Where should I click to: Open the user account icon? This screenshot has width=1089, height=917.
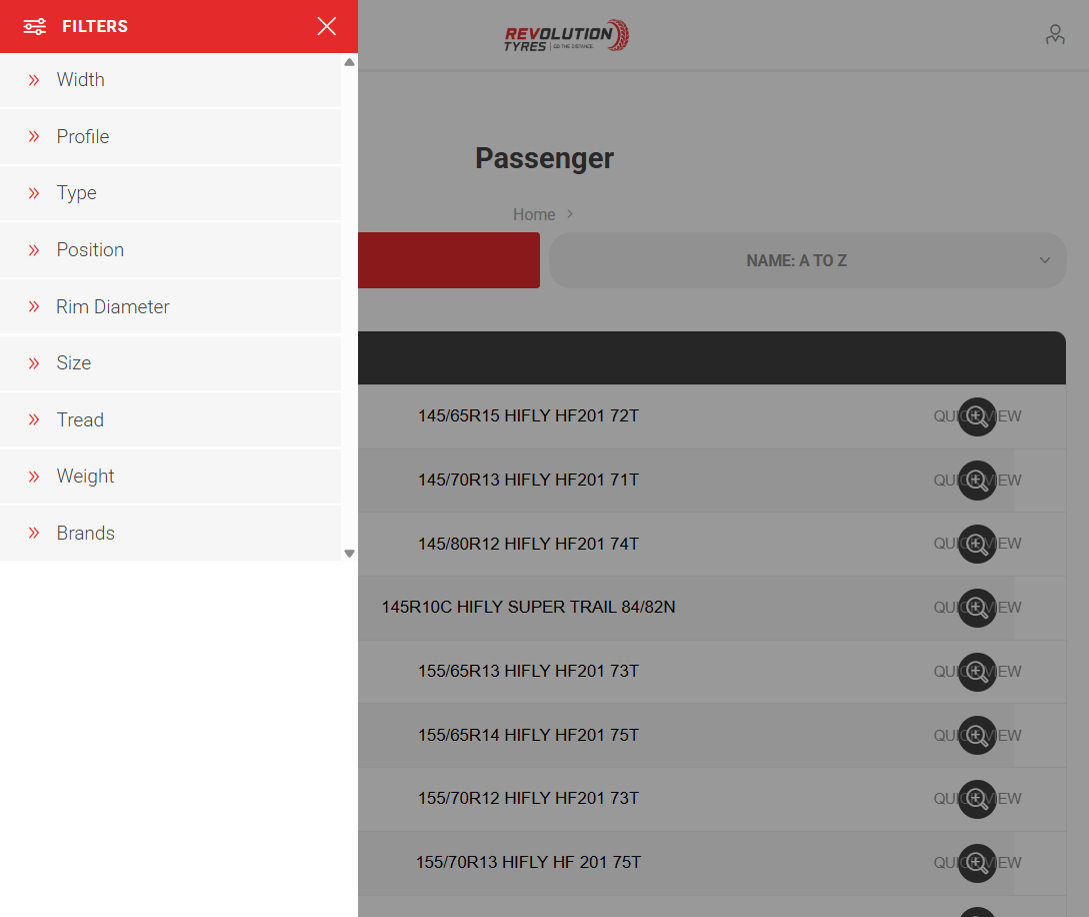pos(1055,34)
